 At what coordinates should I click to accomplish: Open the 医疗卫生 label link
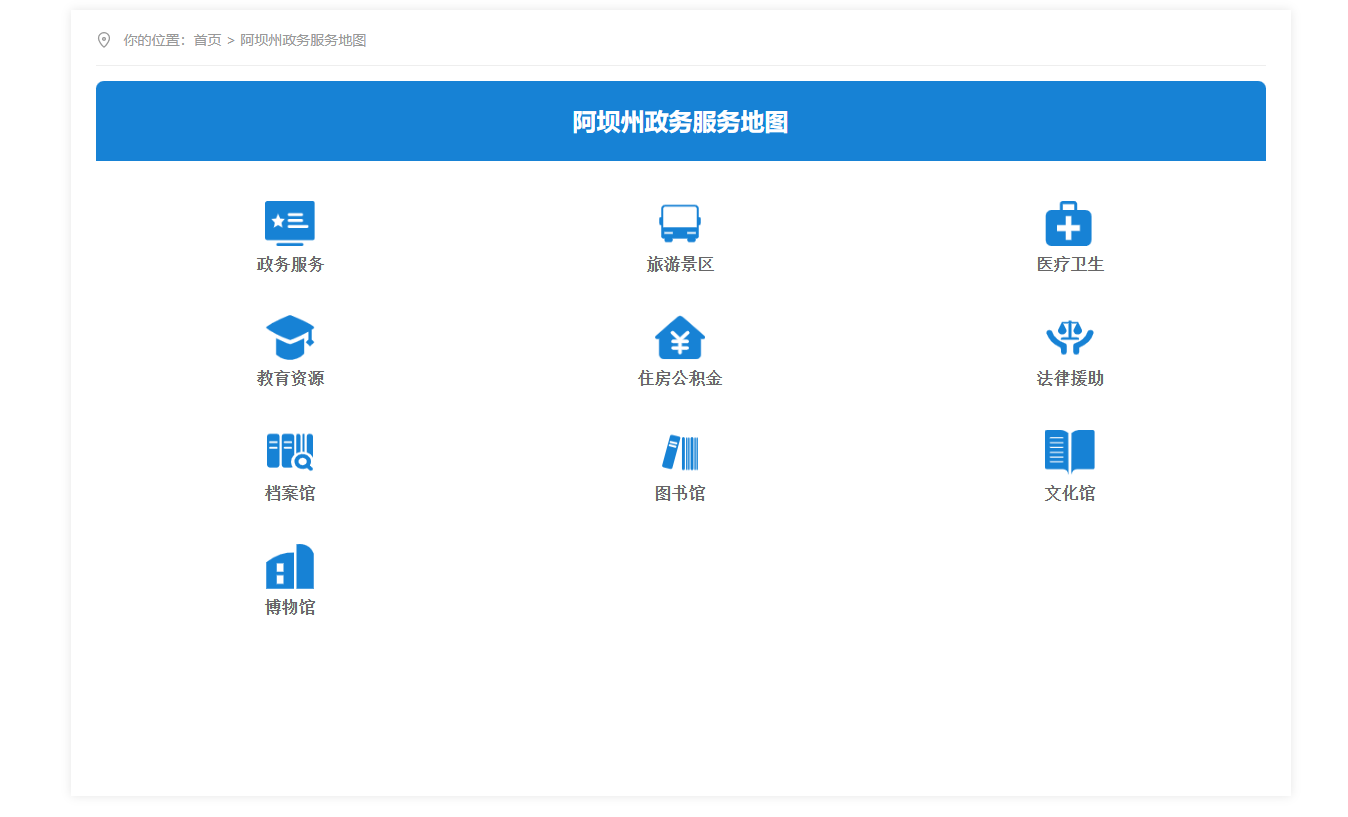(1070, 265)
